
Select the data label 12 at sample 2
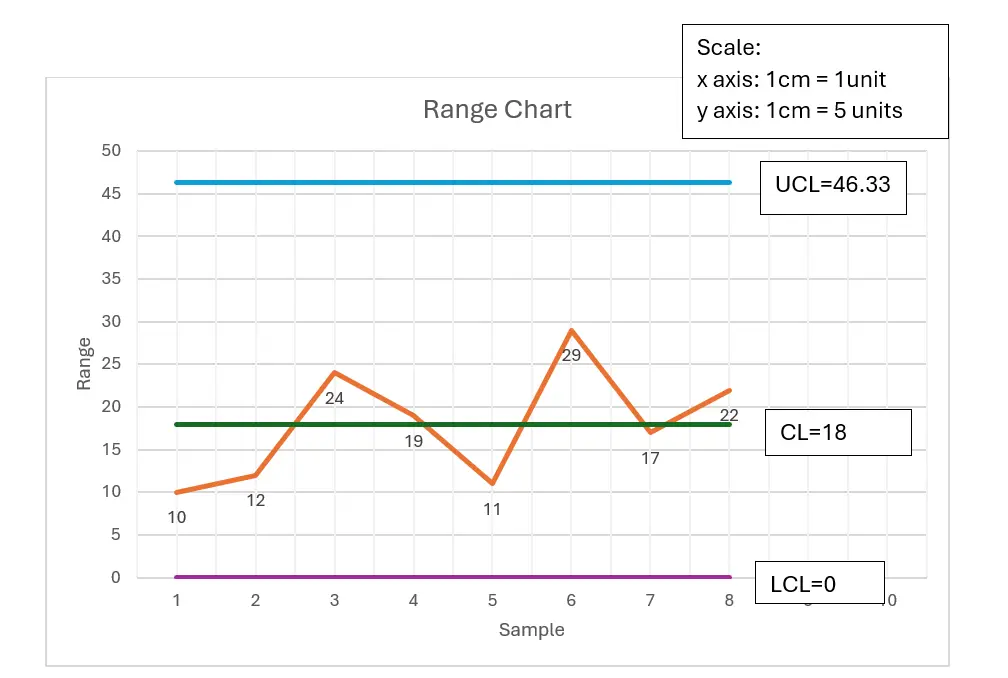[x=255, y=500]
